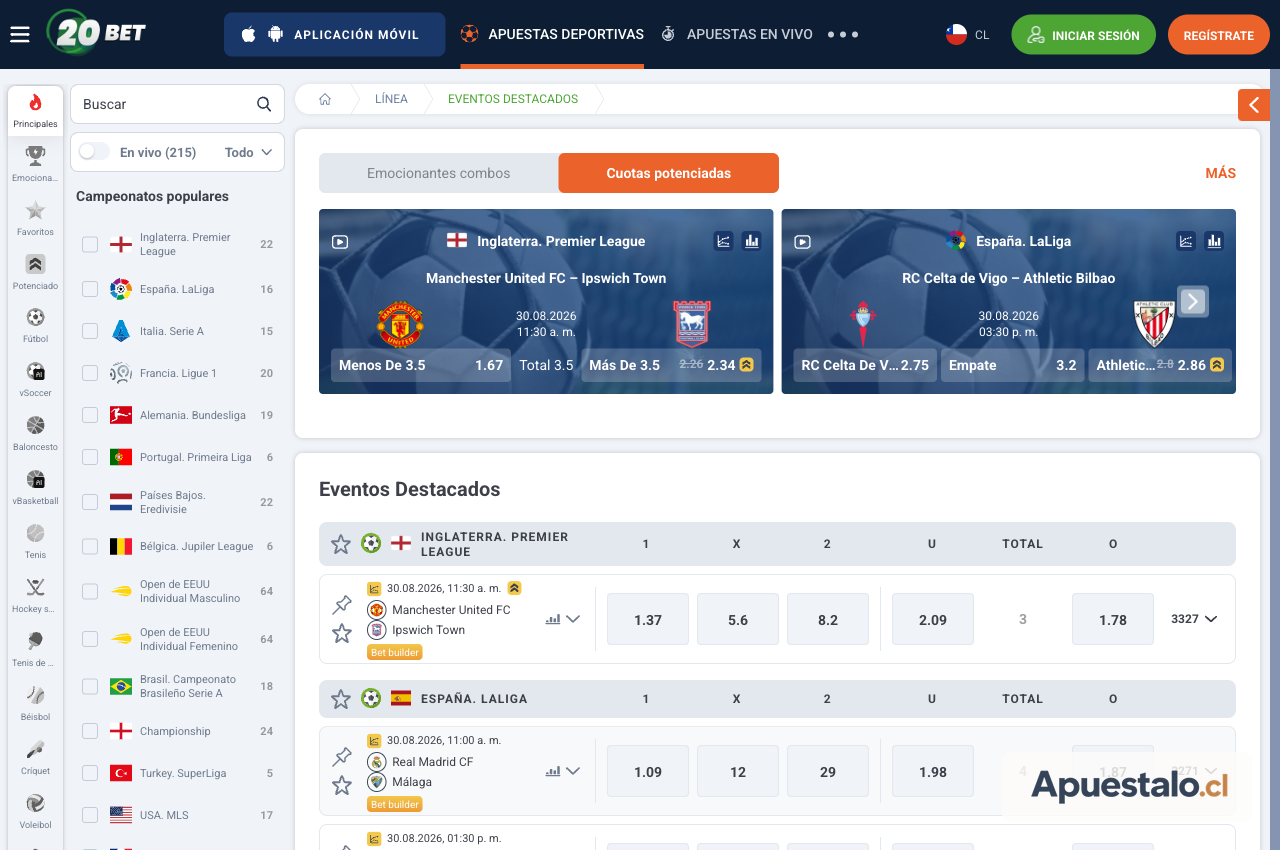Select the Cuotas potenciadas tab
The width and height of the screenshot is (1280, 850).
669,173
